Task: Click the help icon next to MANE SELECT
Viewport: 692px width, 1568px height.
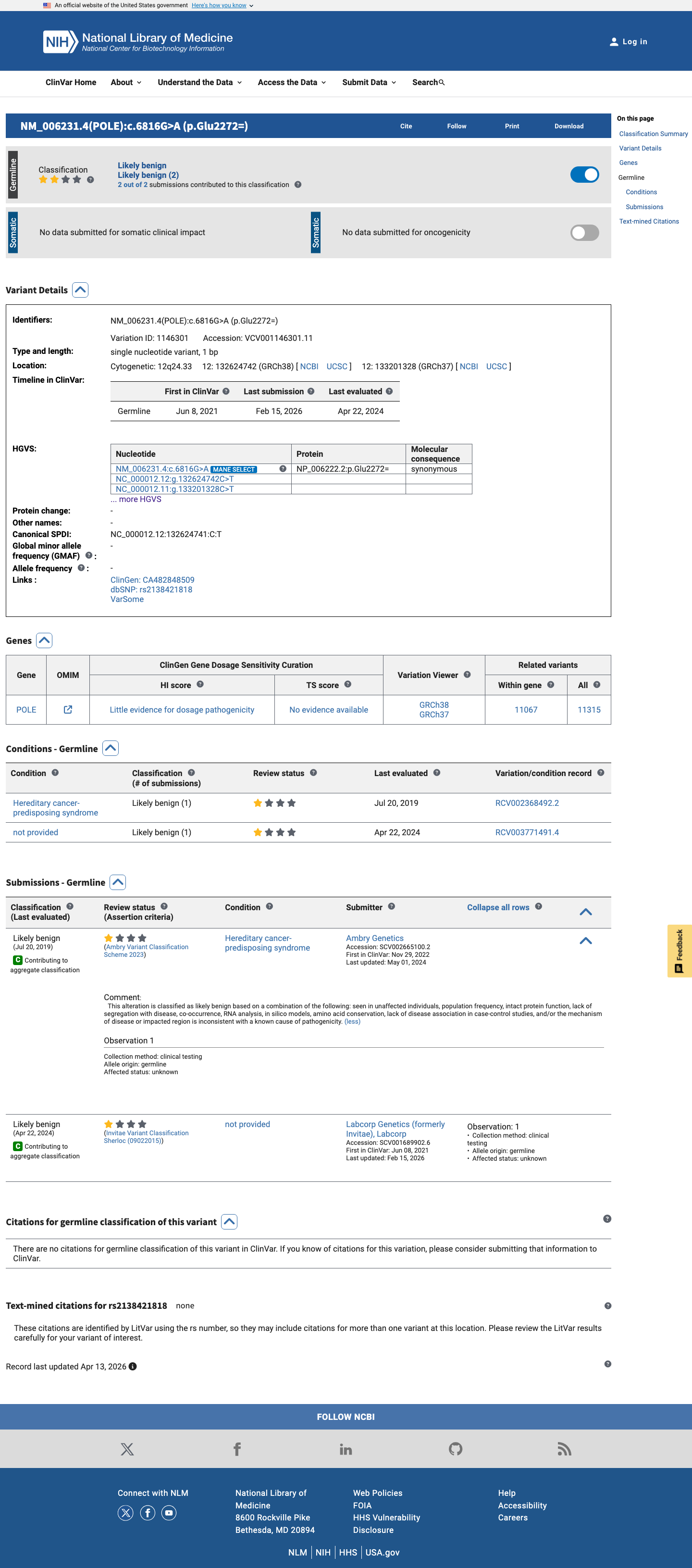Action: pos(283,469)
